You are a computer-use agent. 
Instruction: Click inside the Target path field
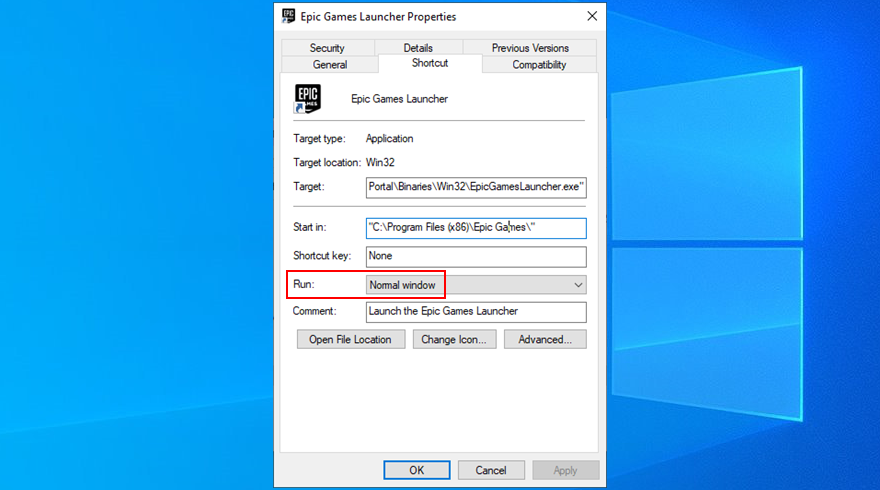click(x=476, y=187)
